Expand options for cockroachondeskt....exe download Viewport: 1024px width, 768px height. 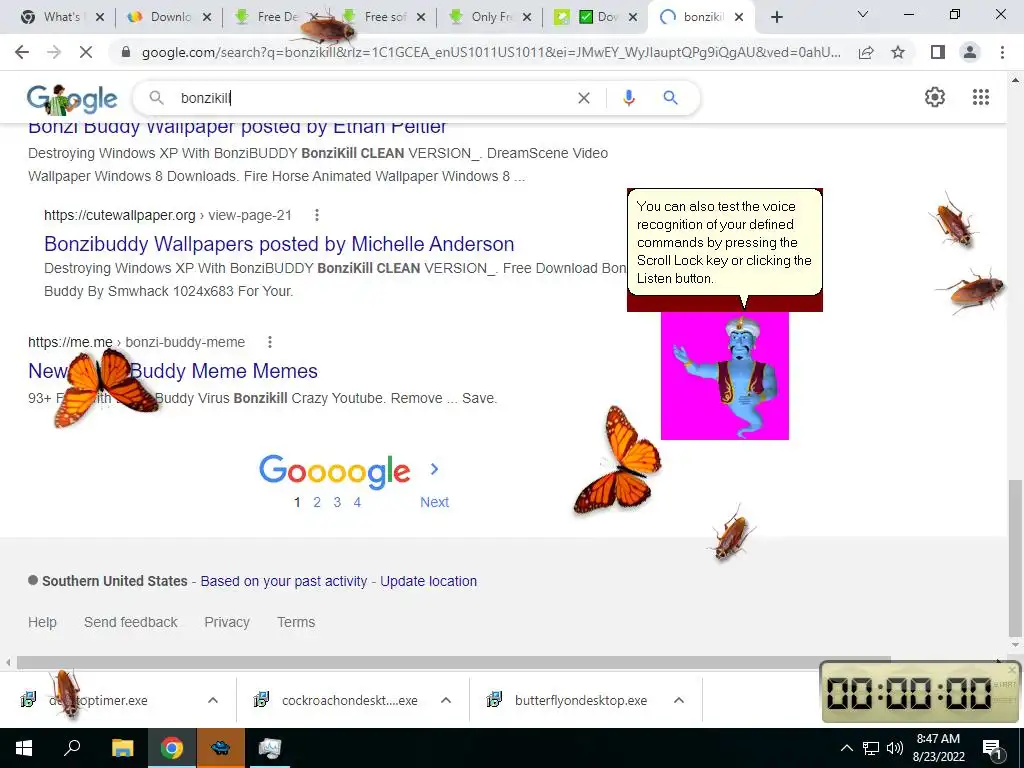(446, 700)
